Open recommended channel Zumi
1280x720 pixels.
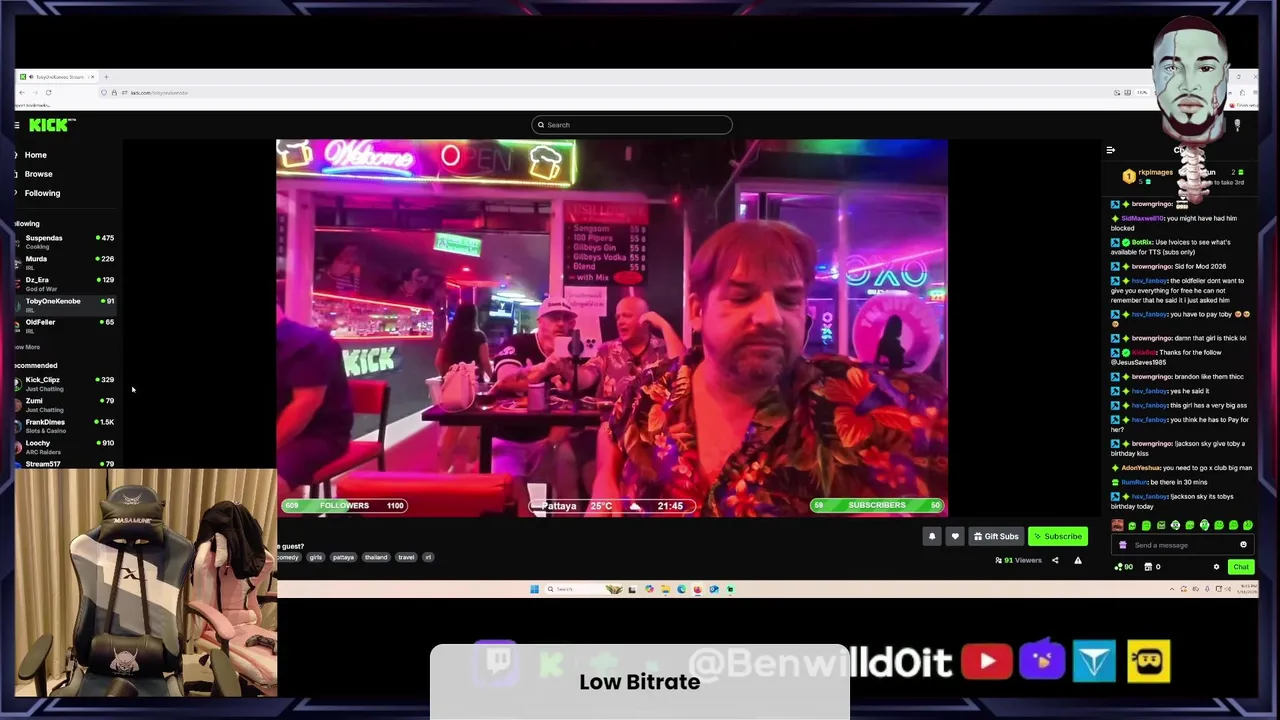coord(65,404)
